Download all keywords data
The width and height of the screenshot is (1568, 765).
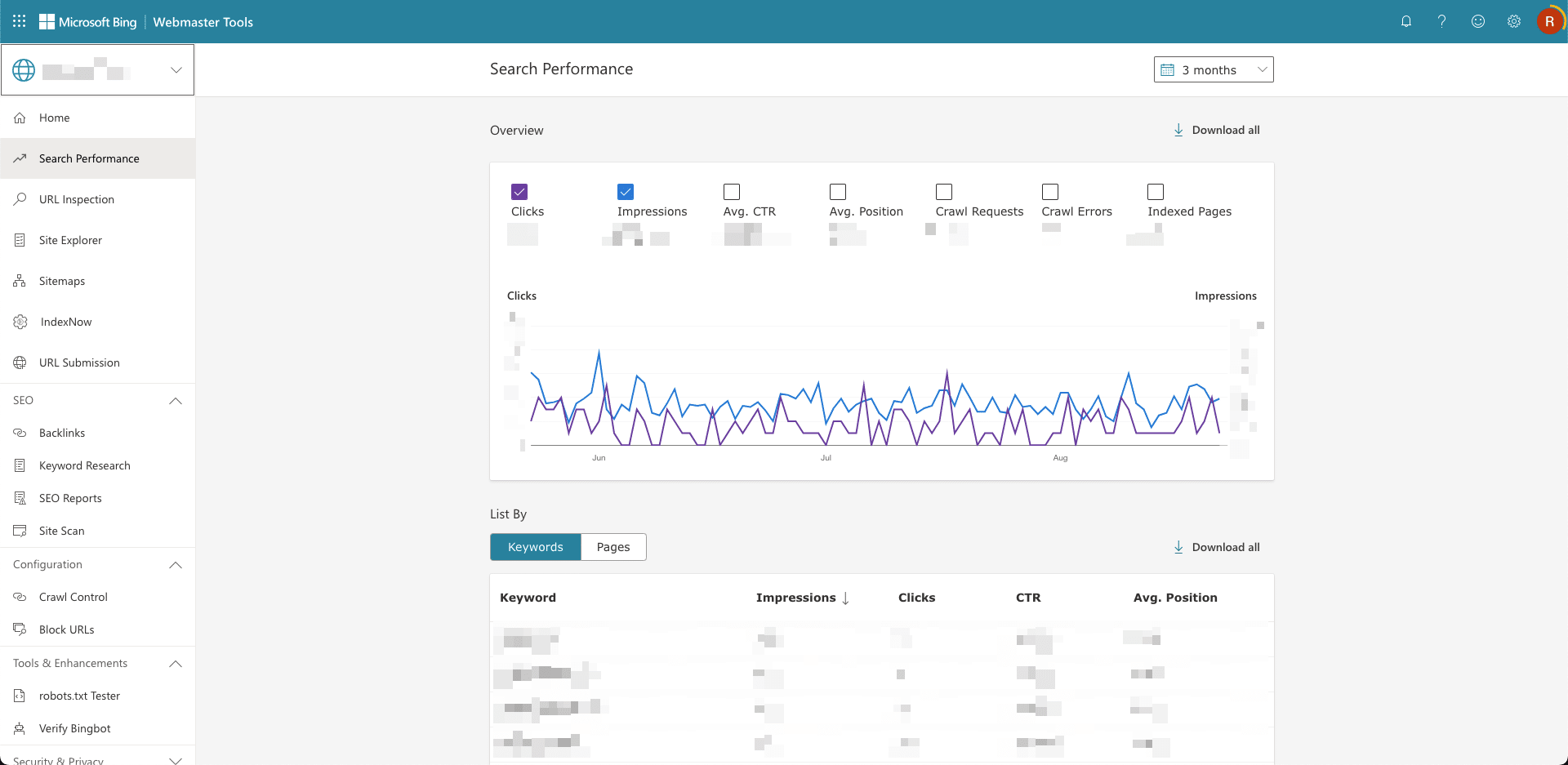click(x=1217, y=547)
